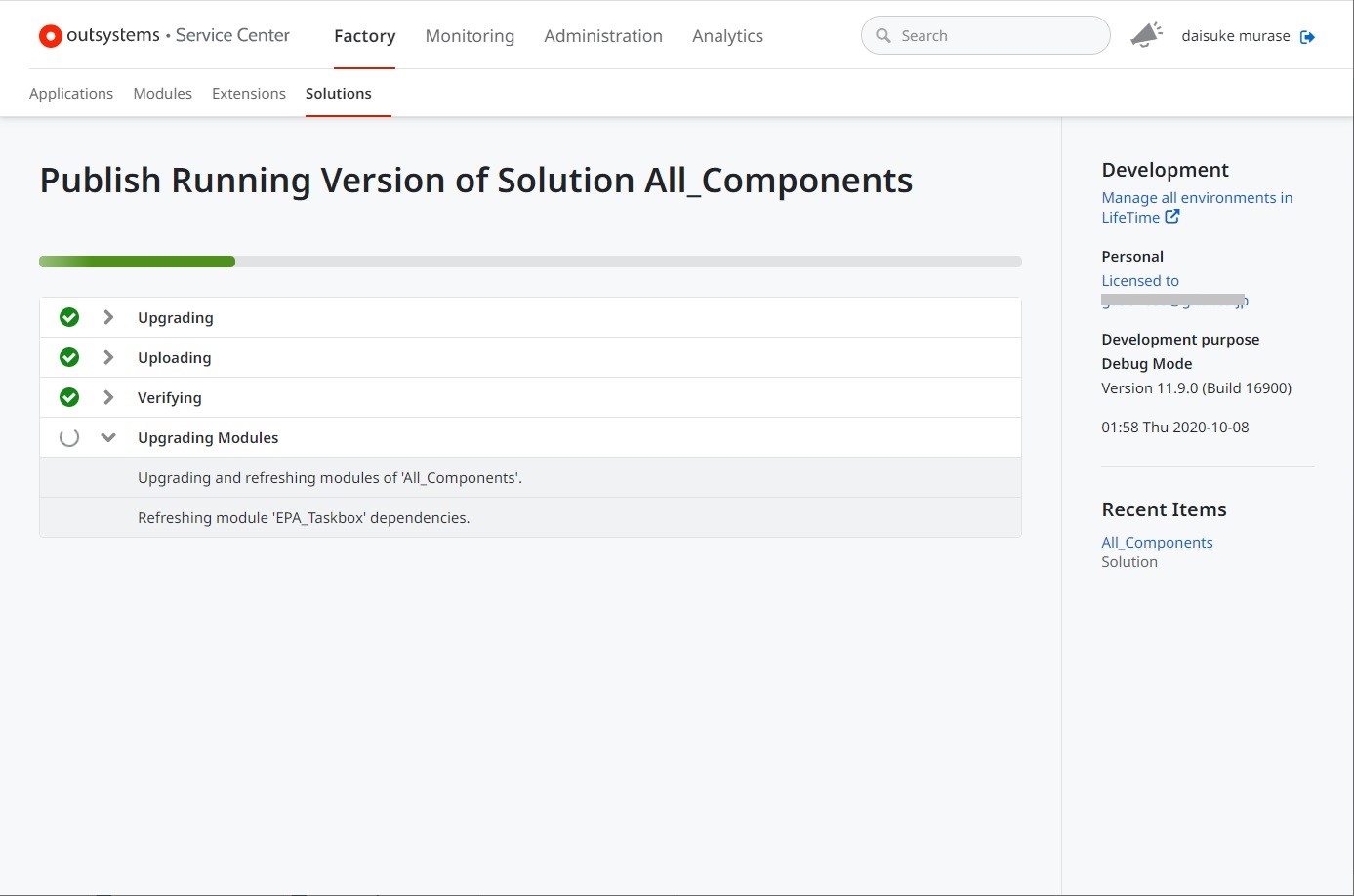Click the spinner icon beside Upgrading Modules
Viewport: 1354px width, 896px height.
pos(69,437)
